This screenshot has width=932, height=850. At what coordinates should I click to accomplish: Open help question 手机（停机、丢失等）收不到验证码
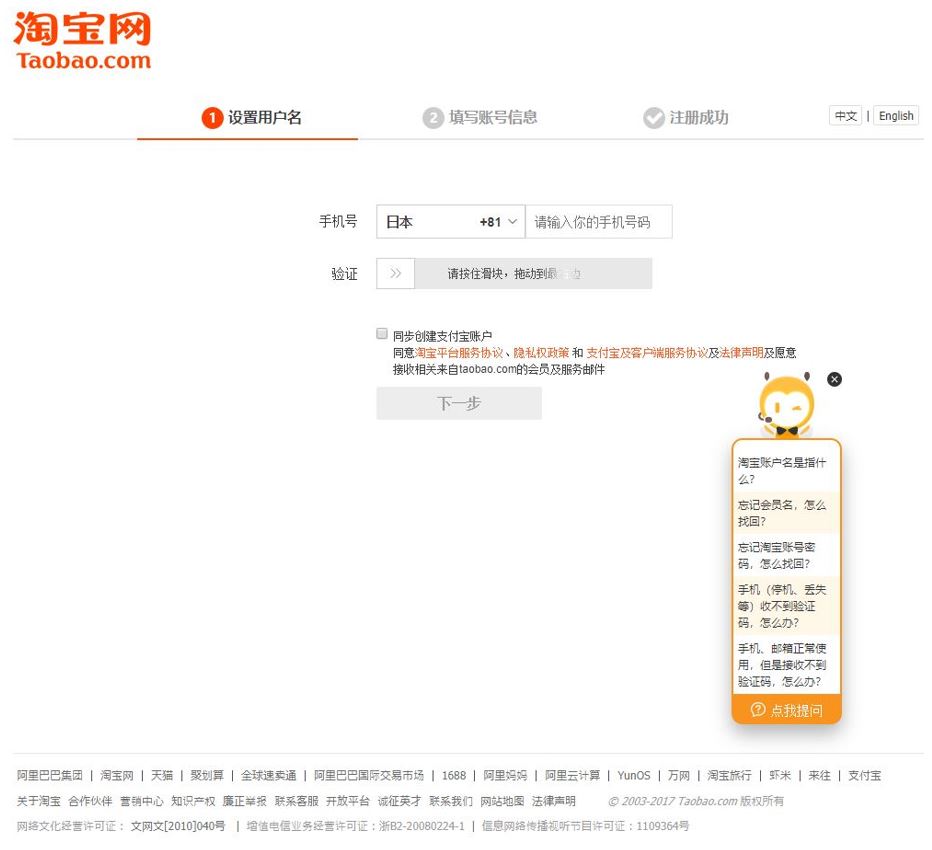point(786,606)
